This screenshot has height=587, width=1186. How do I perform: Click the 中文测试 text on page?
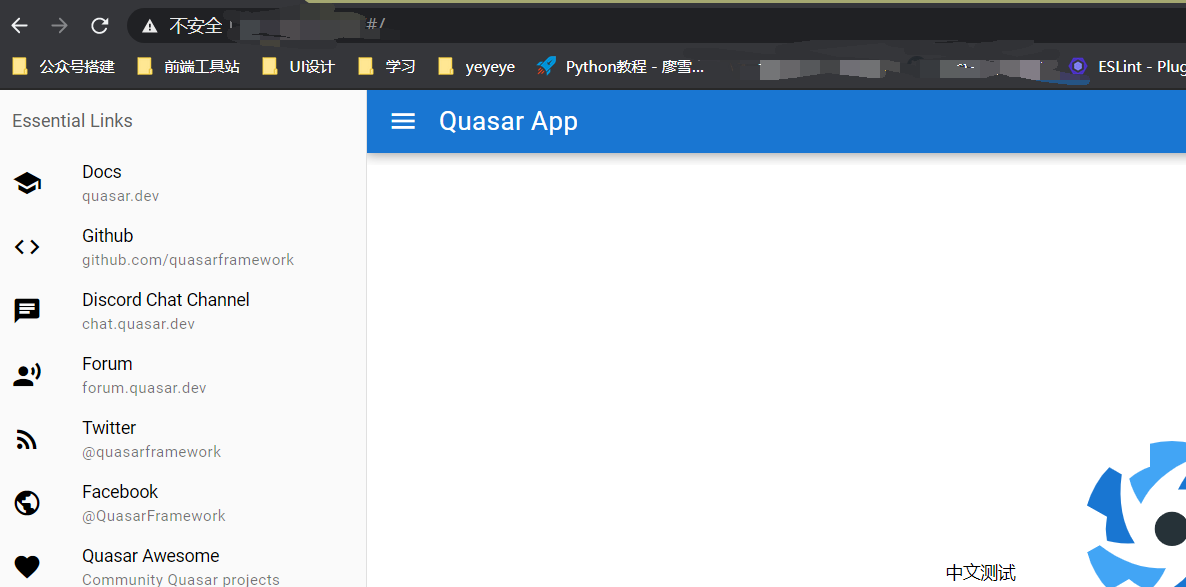[x=980, y=573]
